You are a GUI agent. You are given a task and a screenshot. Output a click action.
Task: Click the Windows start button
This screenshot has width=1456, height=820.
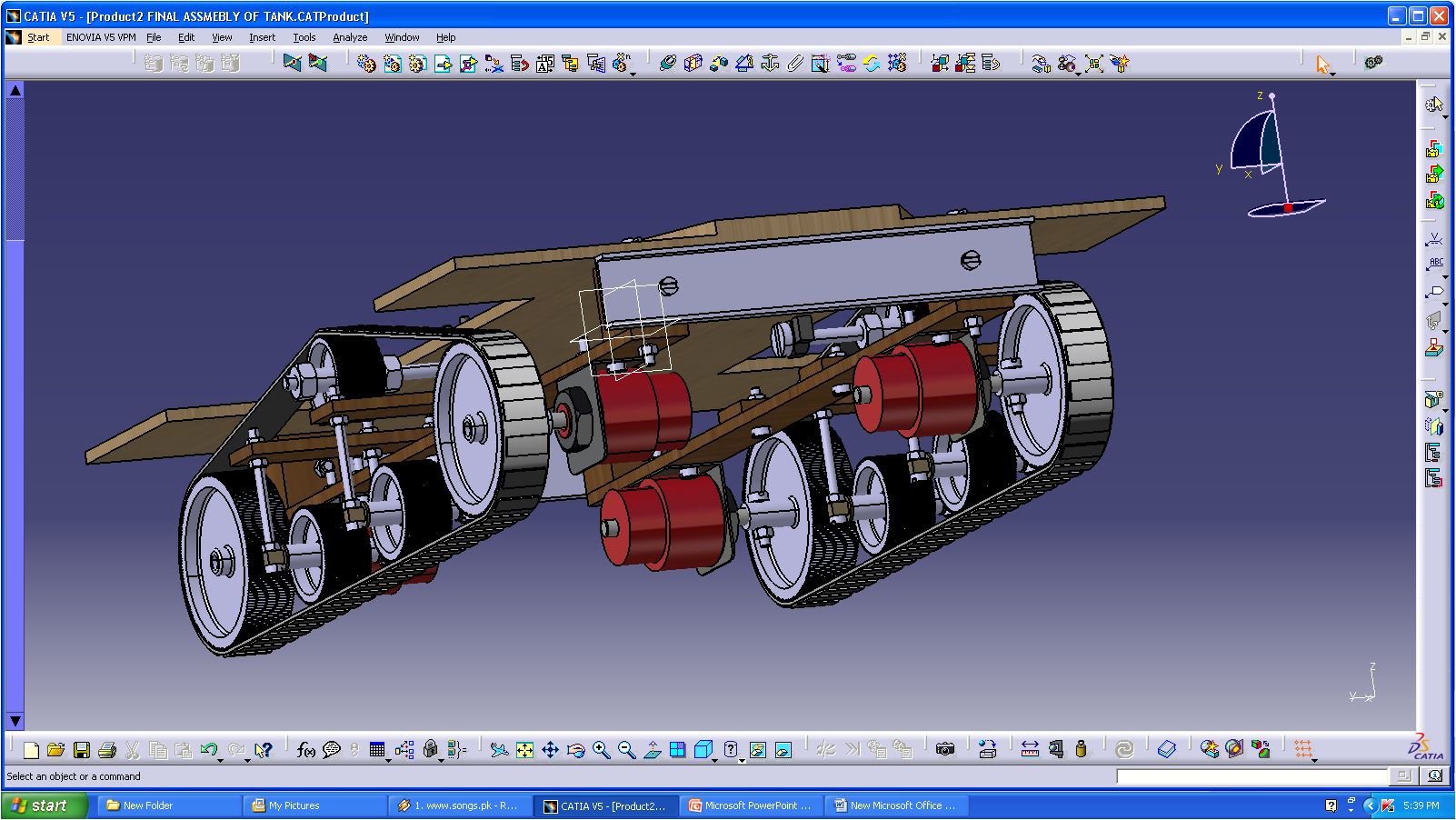pos(45,805)
